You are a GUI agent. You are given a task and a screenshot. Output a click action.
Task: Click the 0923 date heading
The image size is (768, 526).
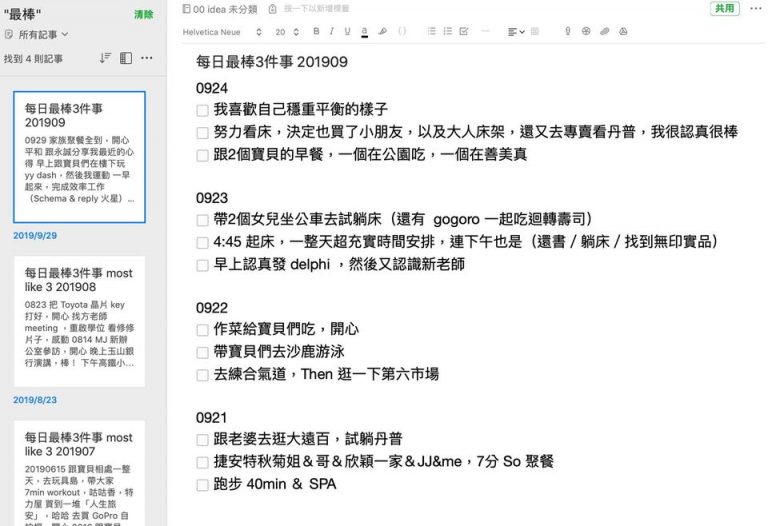point(212,198)
